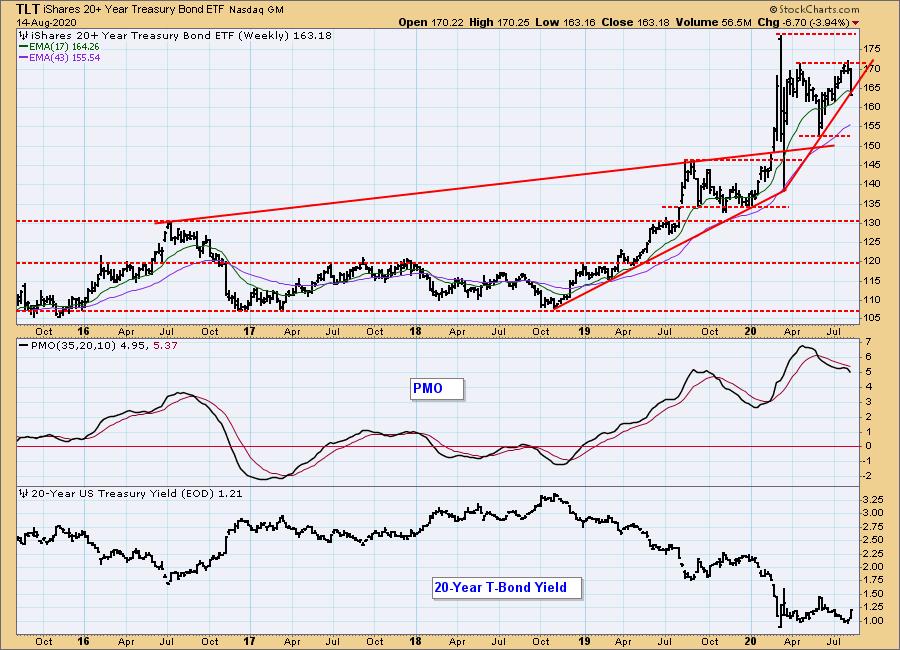Click the Volume 56.5M value
The width and height of the screenshot is (900, 650).
pos(713,22)
